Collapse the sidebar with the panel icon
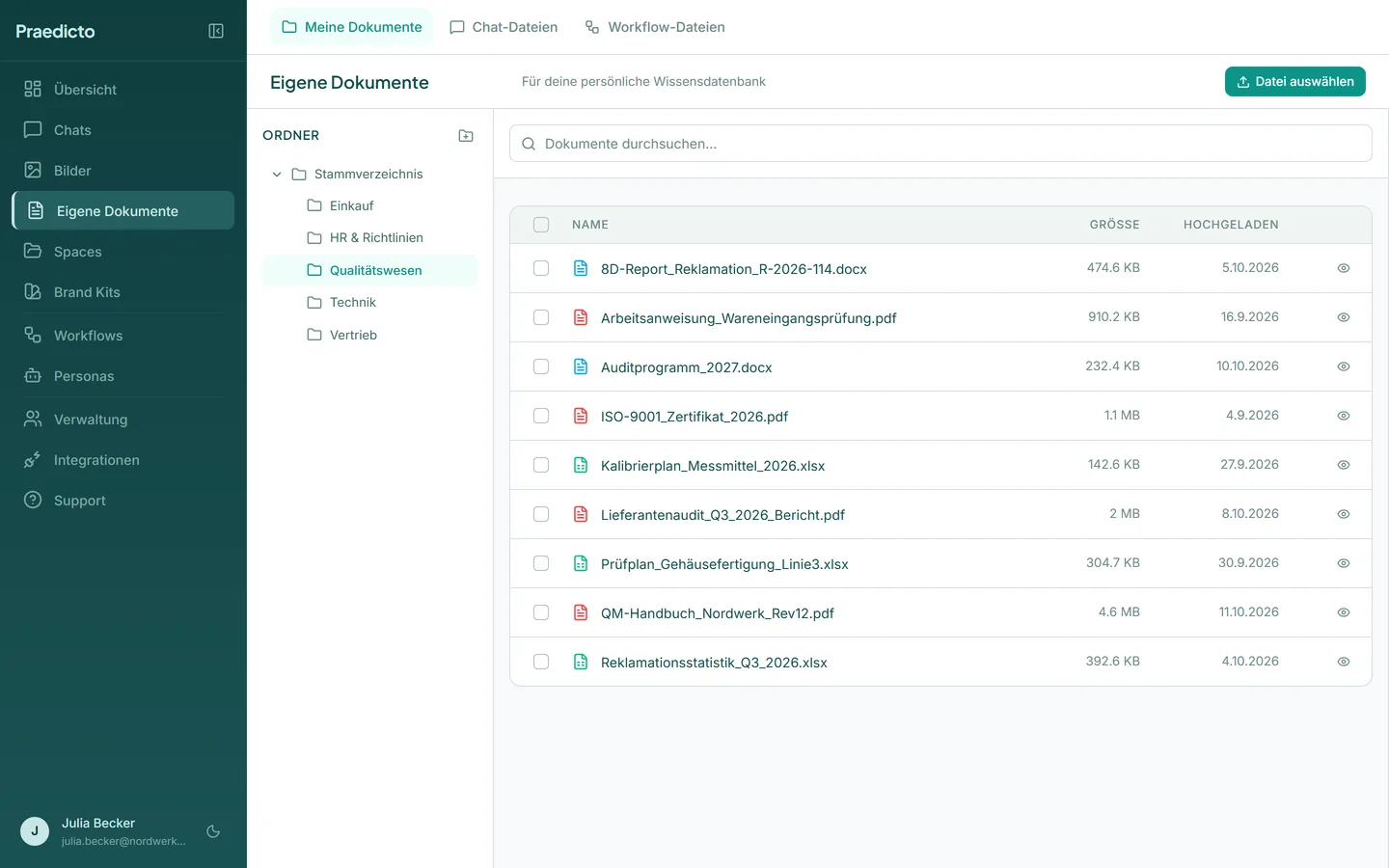Image resolution: width=1389 pixels, height=868 pixels. point(216,31)
